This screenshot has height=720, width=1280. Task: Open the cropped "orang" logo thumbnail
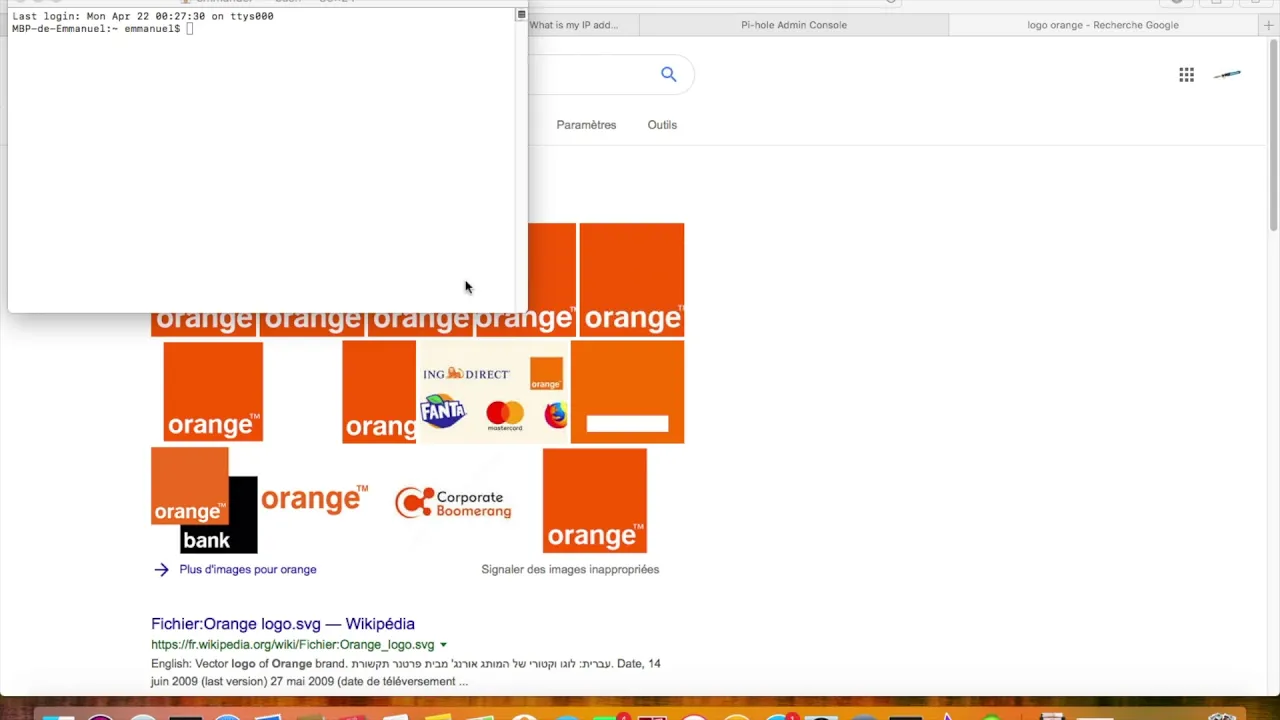[x=379, y=392]
